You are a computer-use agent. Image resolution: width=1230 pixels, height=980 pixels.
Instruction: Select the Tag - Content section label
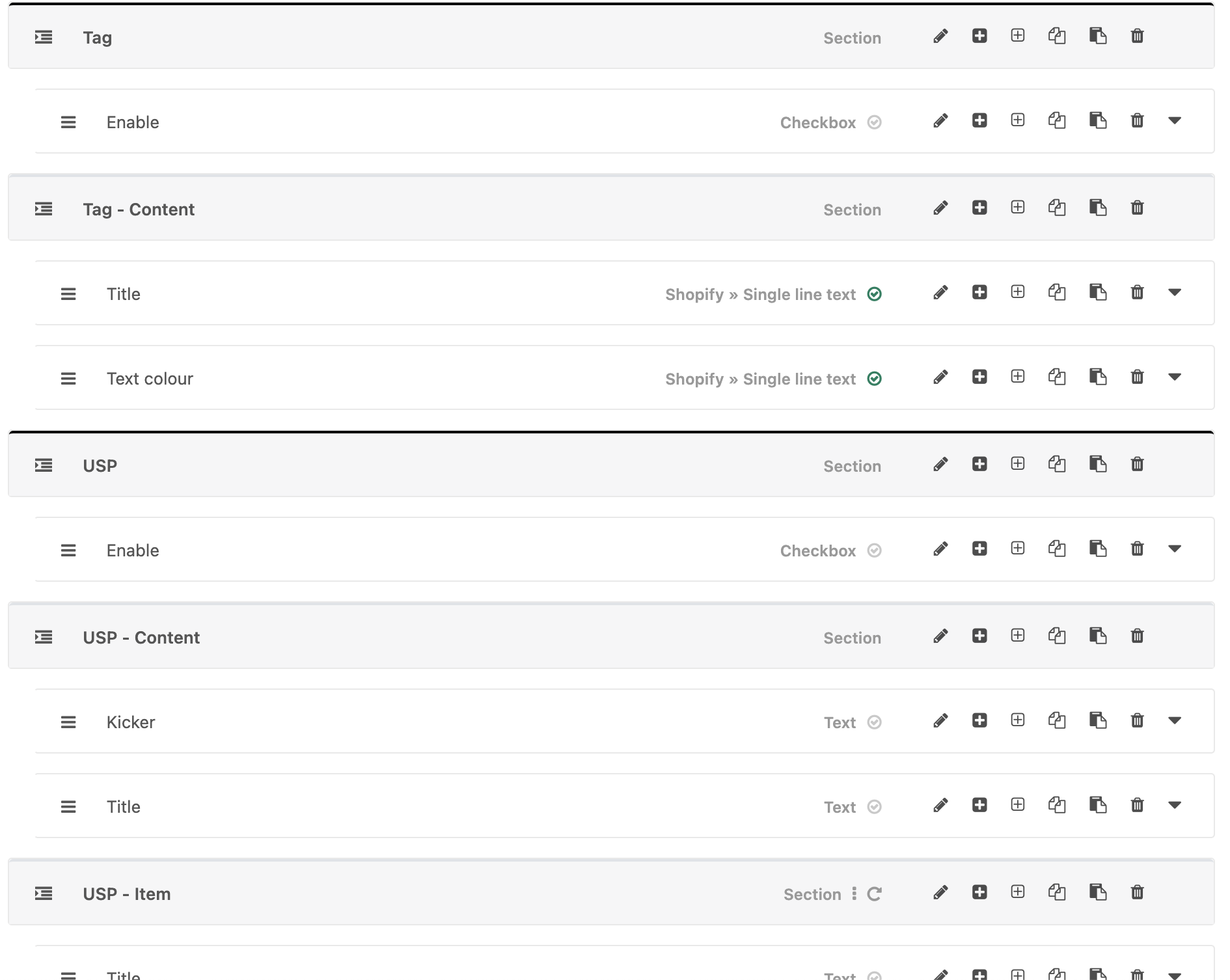139,210
